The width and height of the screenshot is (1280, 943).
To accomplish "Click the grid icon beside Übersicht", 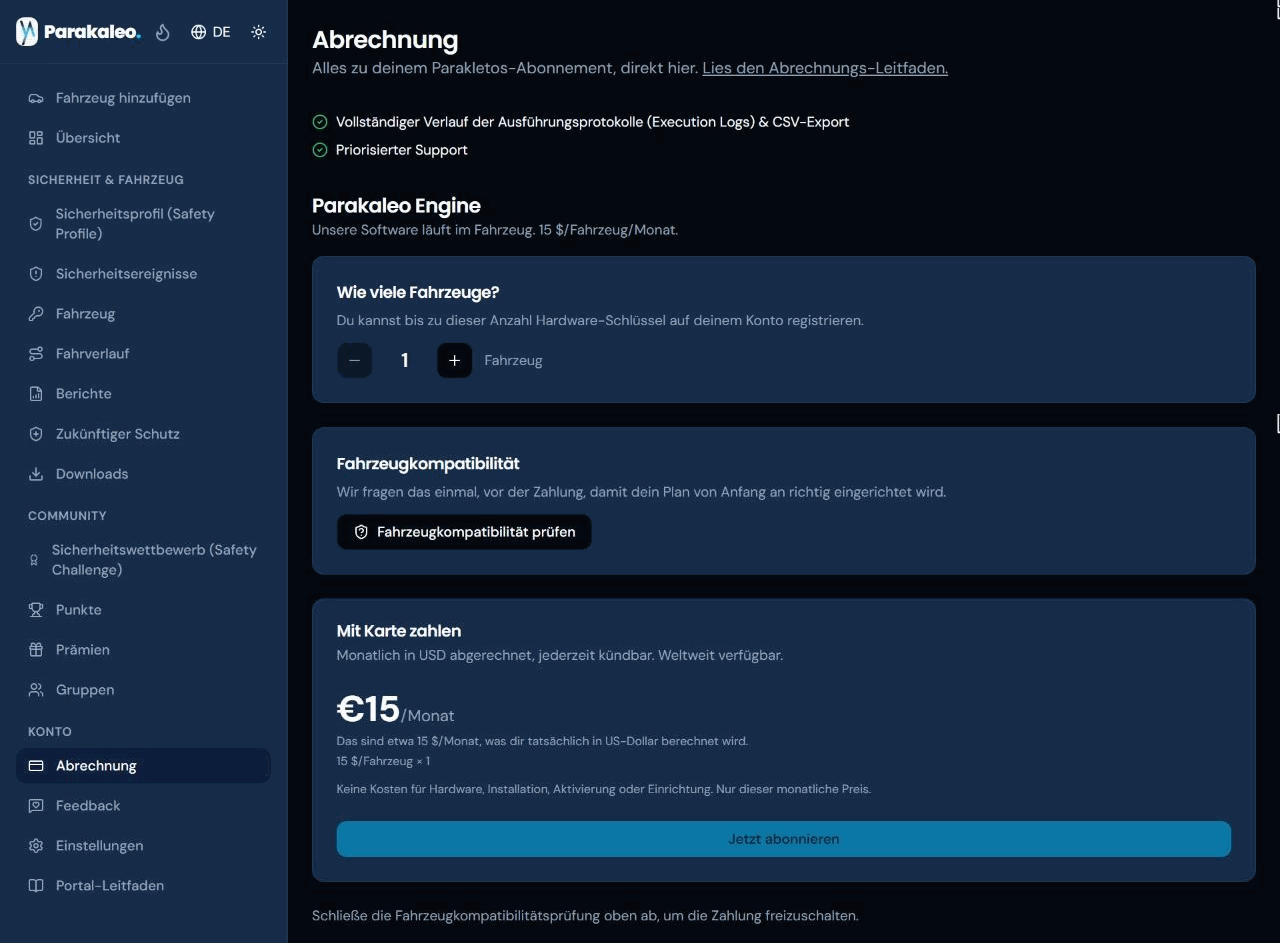I will click(x=36, y=138).
